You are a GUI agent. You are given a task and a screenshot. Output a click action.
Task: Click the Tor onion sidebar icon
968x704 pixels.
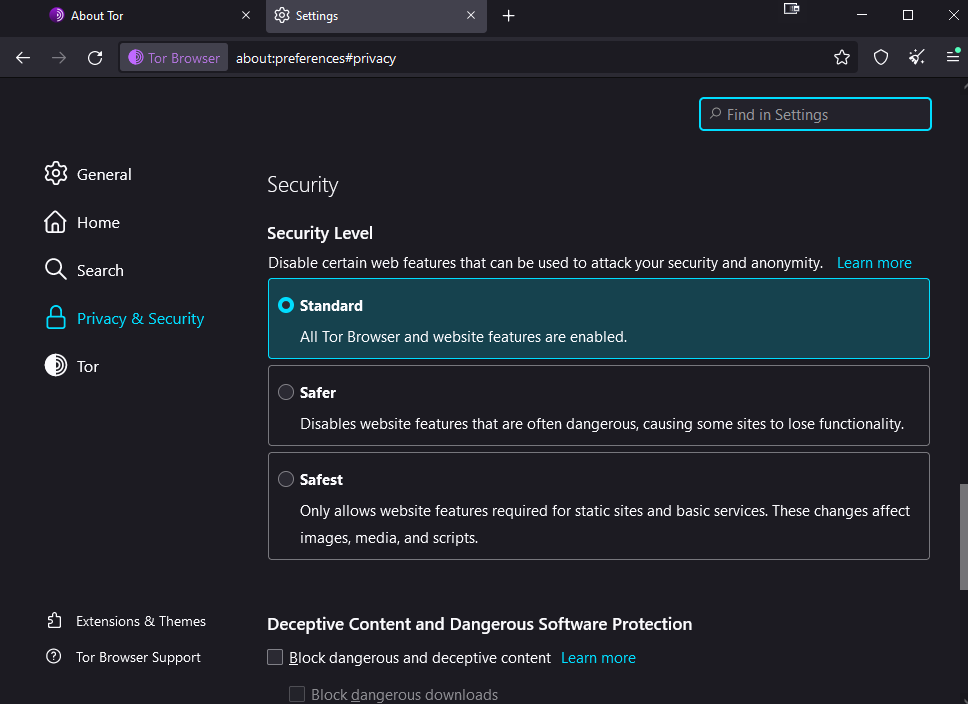point(56,365)
